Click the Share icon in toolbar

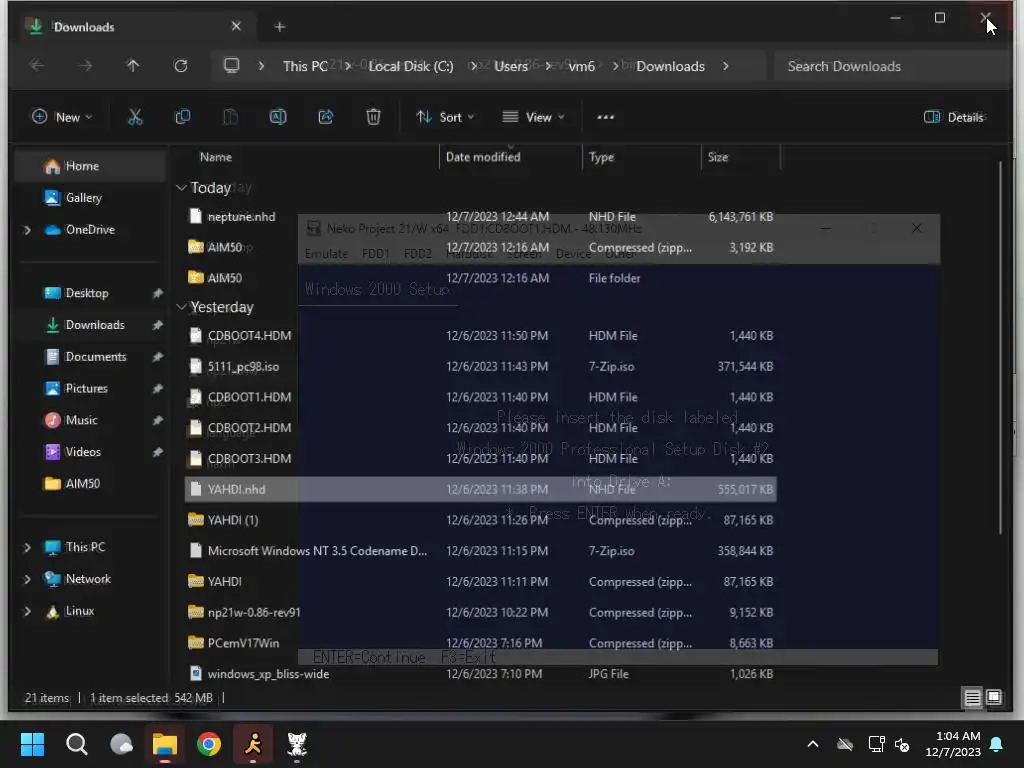[326, 117]
